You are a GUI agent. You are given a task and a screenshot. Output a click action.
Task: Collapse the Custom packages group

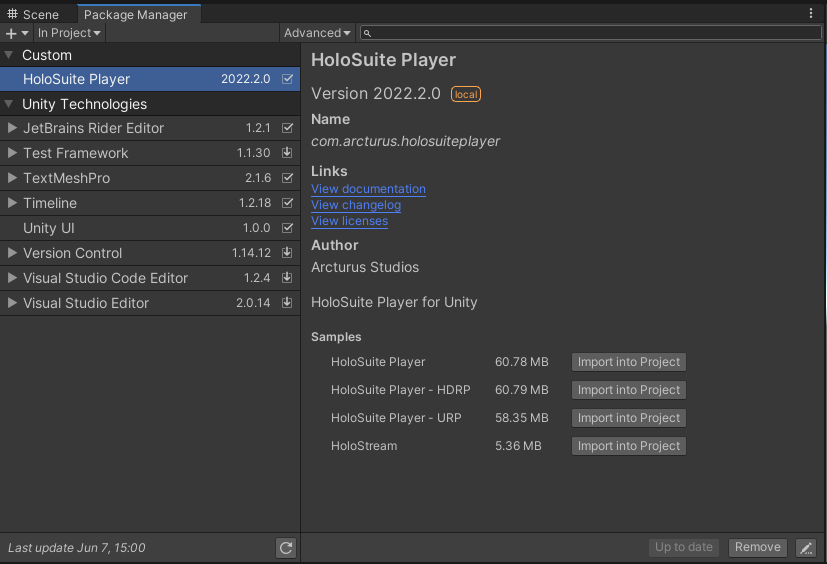coord(8,55)
